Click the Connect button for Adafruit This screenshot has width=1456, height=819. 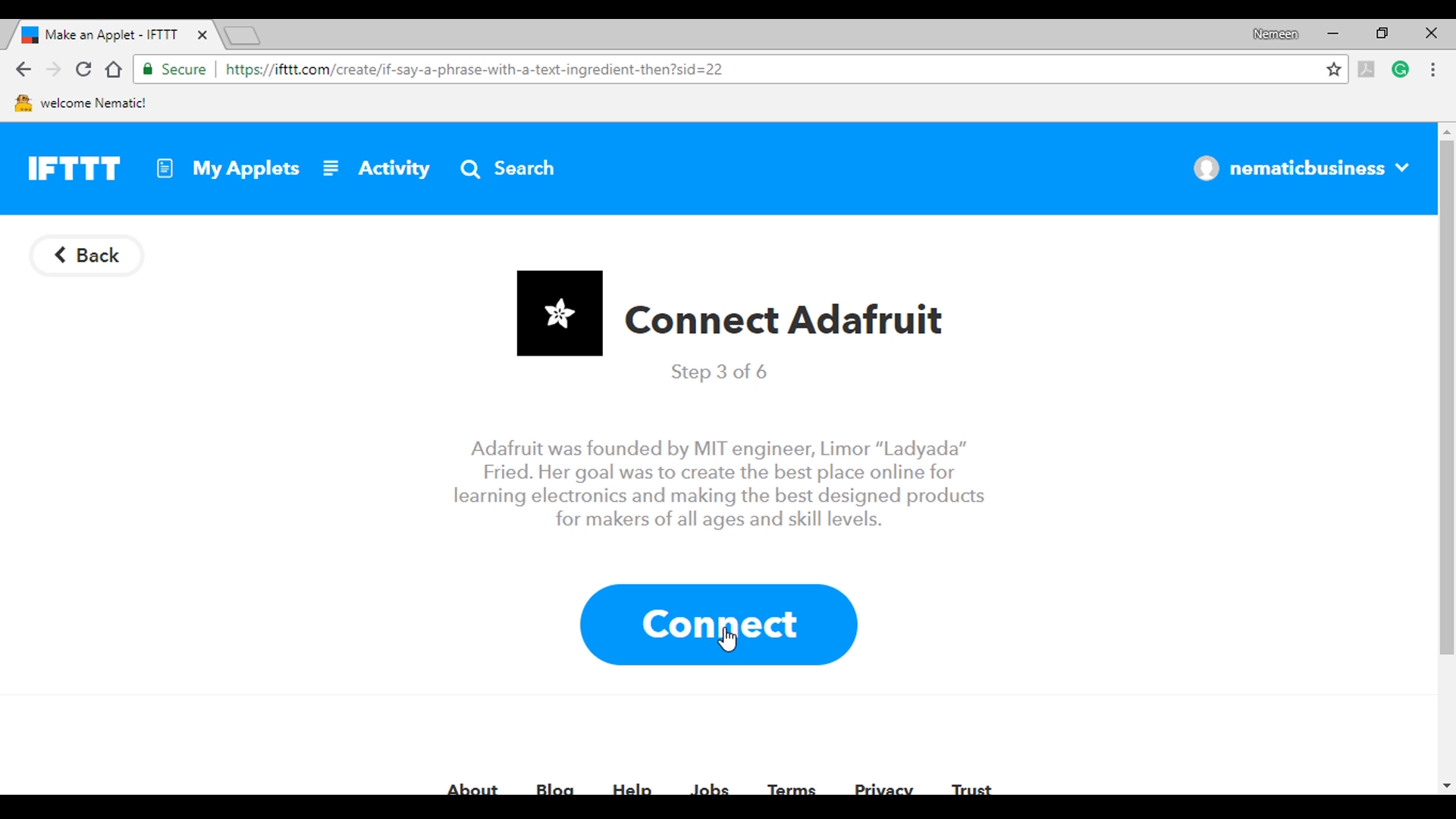click(x=719, y=624)
